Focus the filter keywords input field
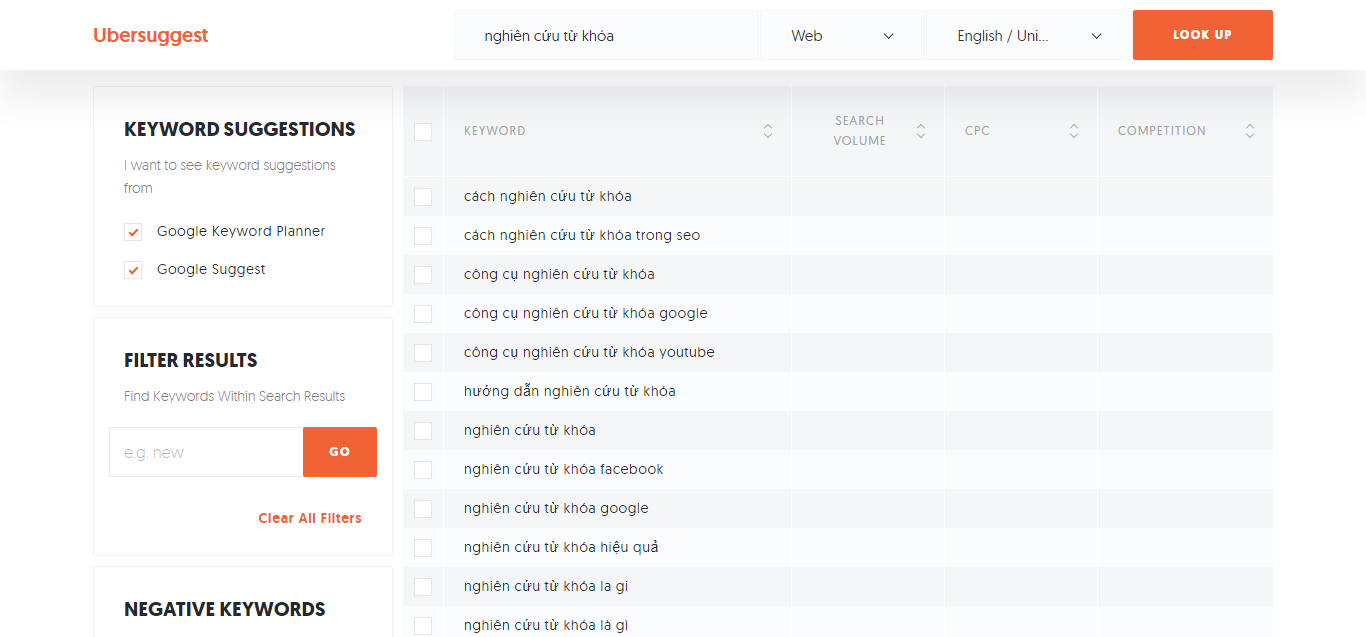Image resolution: width=1366 pixels, height=637 pixels. coord(206,453)
